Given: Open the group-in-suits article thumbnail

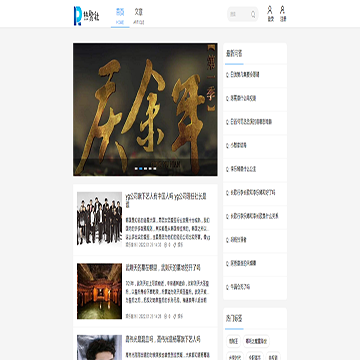Looking at the screenshot, I should (x=99, y=218).
